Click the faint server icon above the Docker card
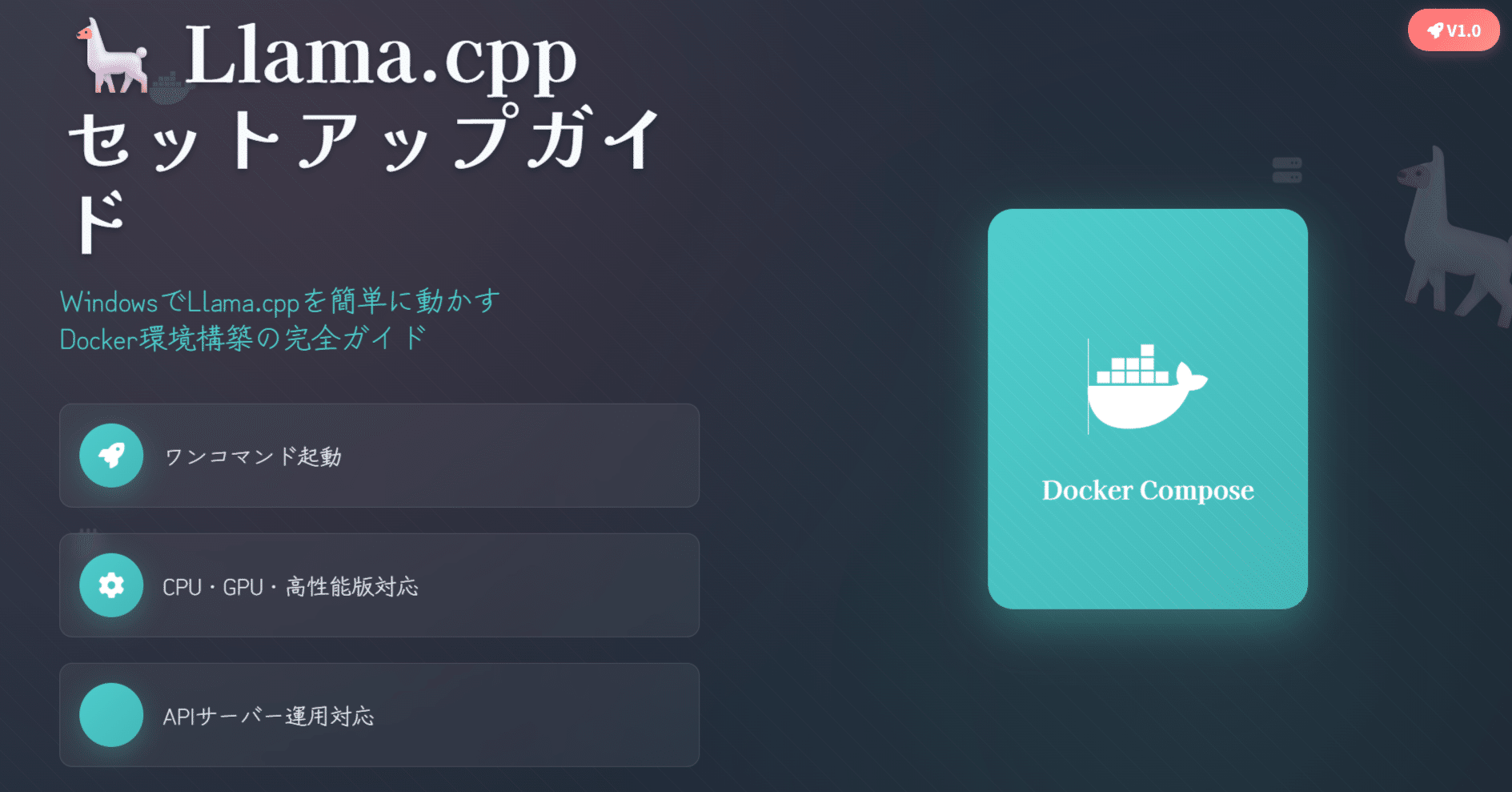 [1287, 170]
